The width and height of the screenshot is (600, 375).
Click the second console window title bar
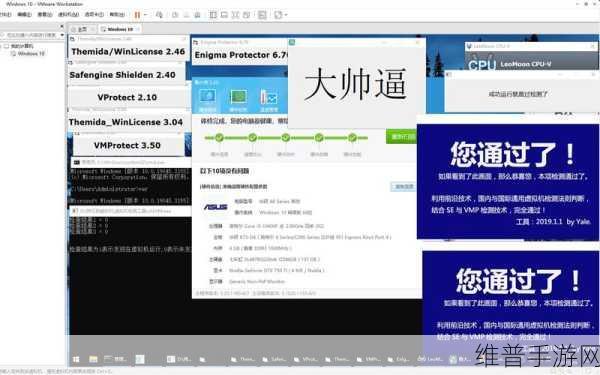pos(130,211)
